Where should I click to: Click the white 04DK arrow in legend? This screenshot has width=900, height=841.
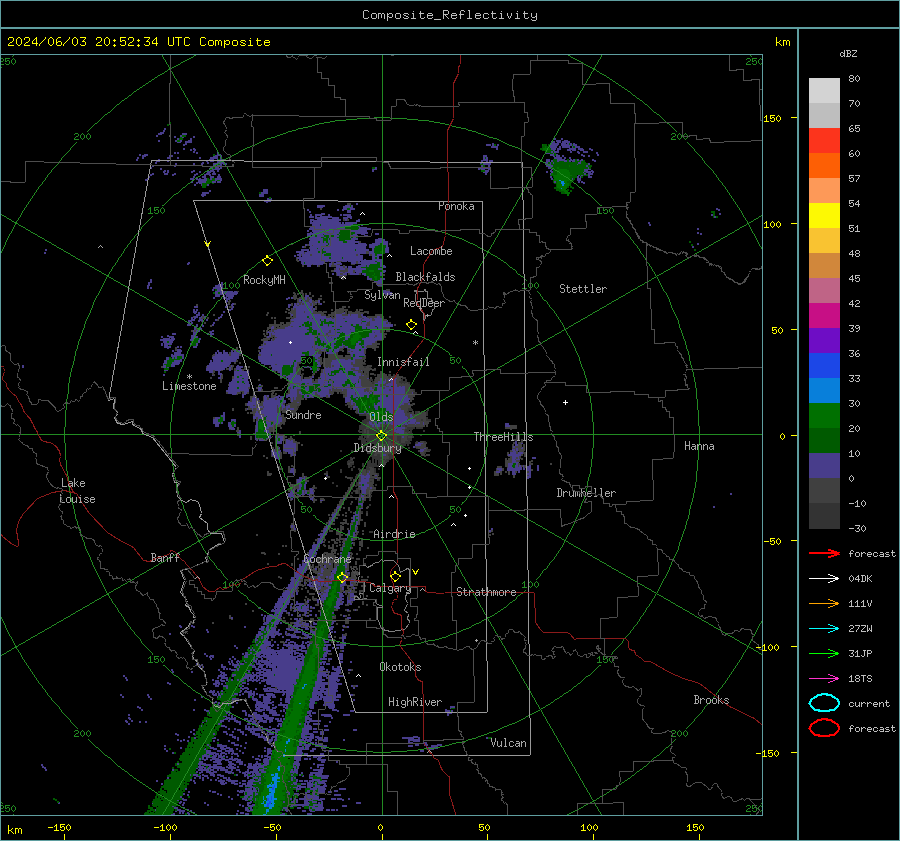(824, 578)
